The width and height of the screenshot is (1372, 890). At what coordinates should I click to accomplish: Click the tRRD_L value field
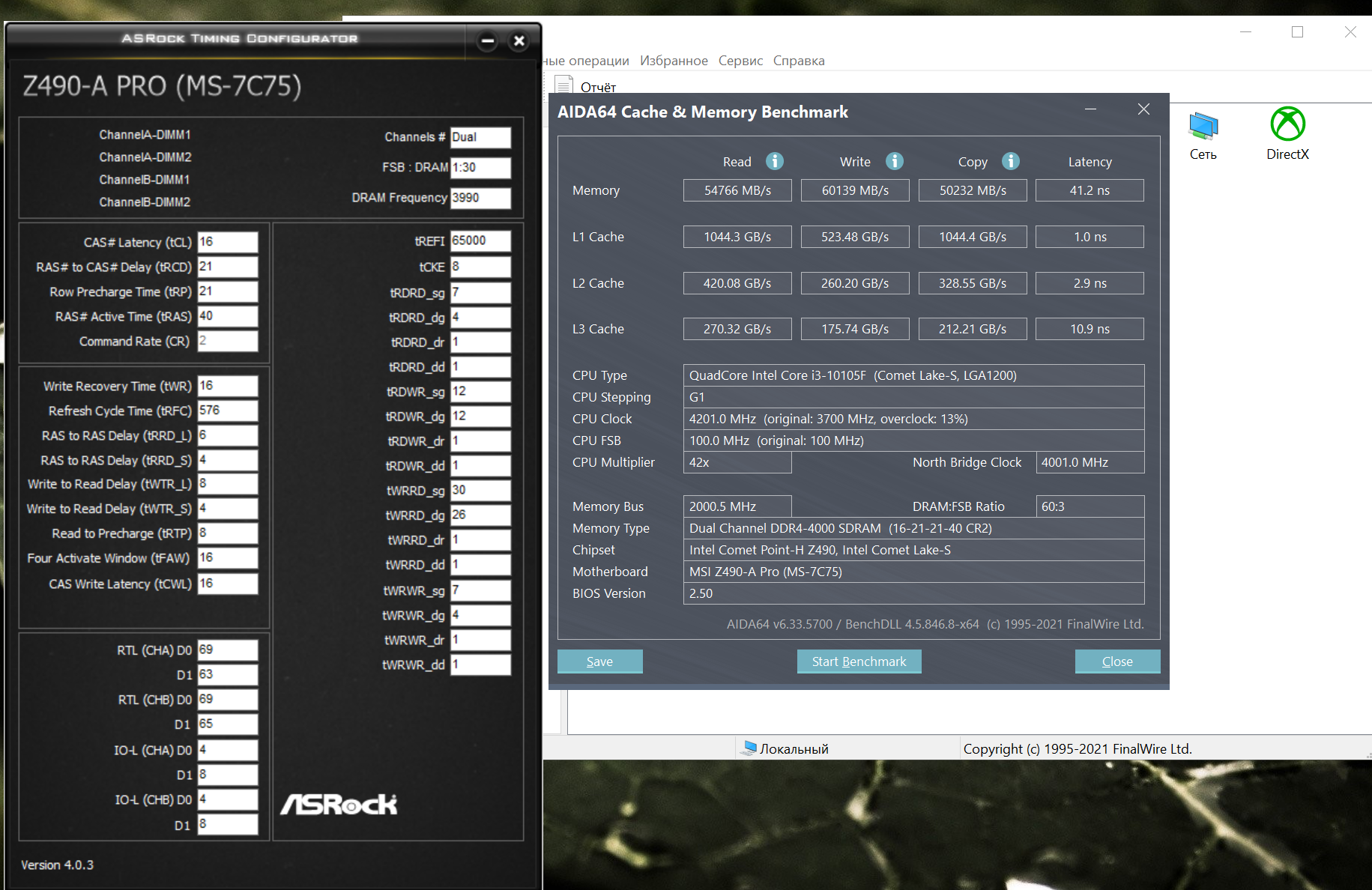[228, 435]
